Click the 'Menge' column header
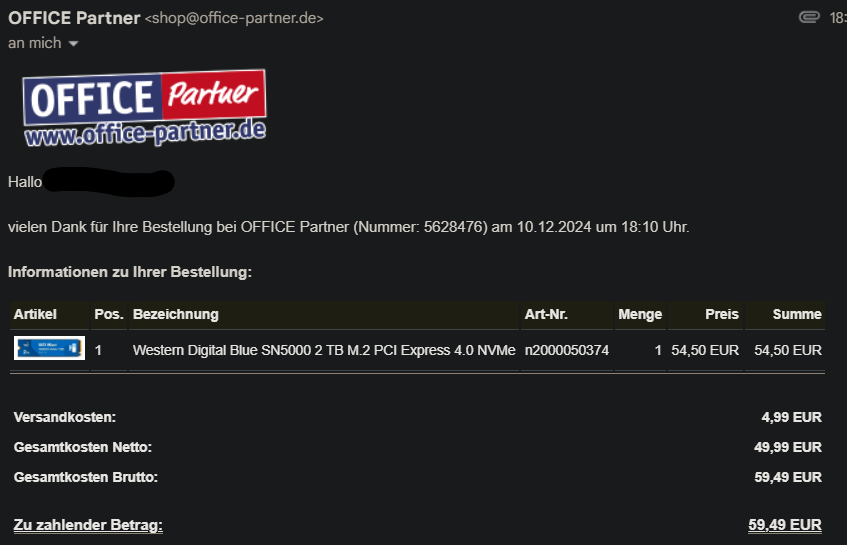 click(640, 314)
